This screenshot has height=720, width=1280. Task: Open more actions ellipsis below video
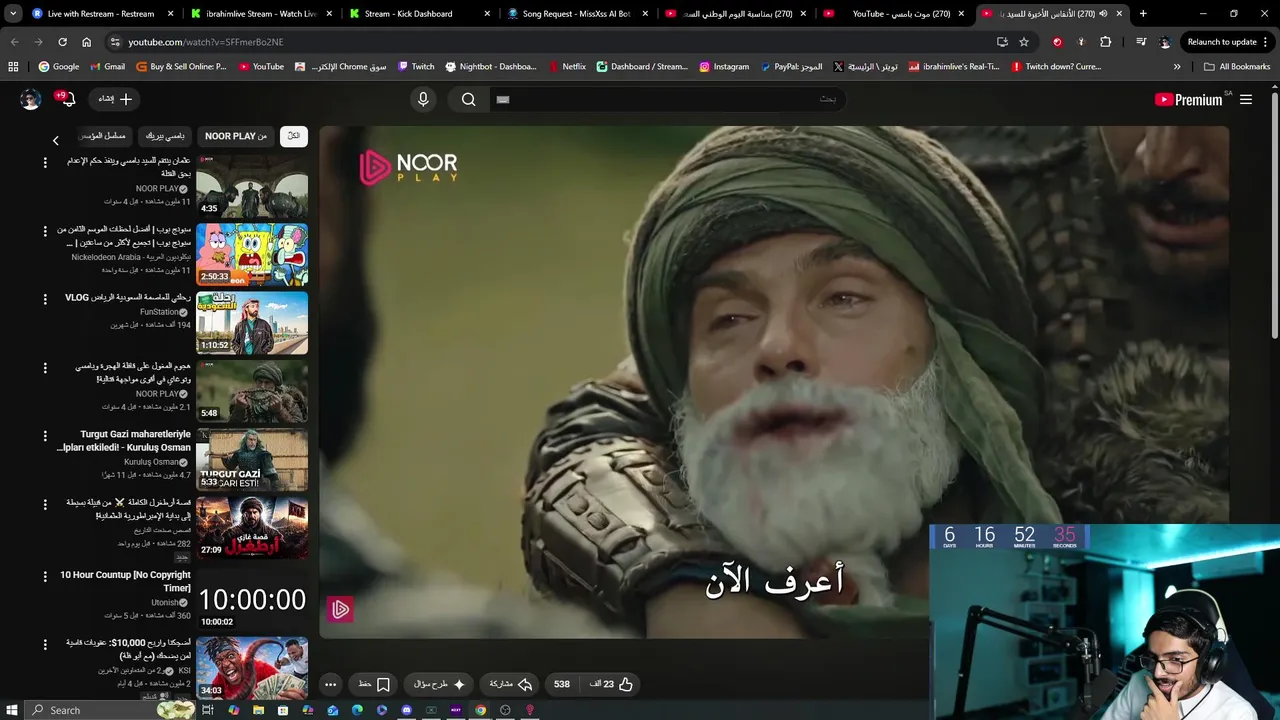330,684
